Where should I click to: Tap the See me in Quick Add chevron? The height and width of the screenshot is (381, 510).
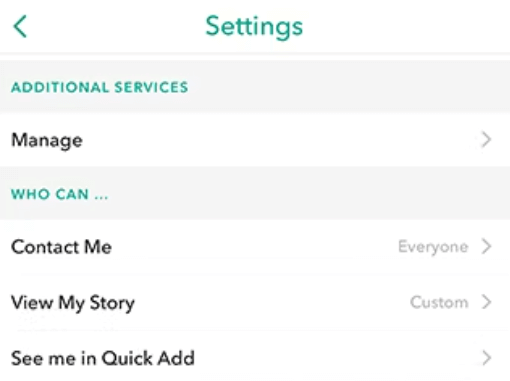(x=486, y=358)
